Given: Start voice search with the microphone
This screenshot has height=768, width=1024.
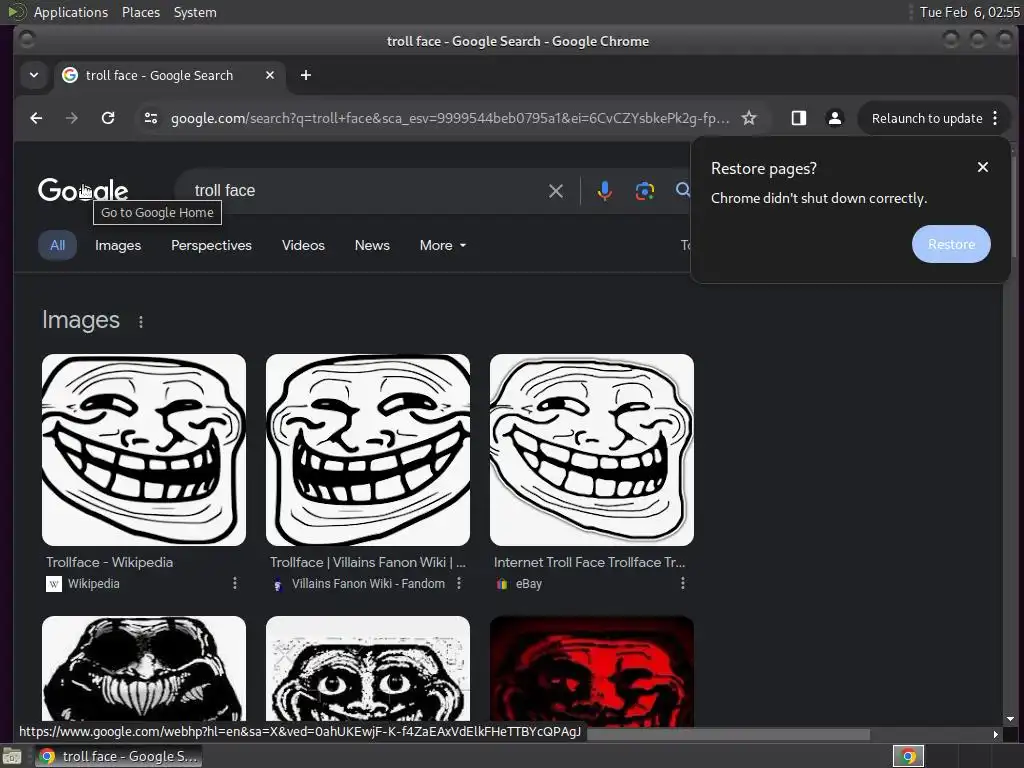Looking at the screenshot, I should click(605, 191).
